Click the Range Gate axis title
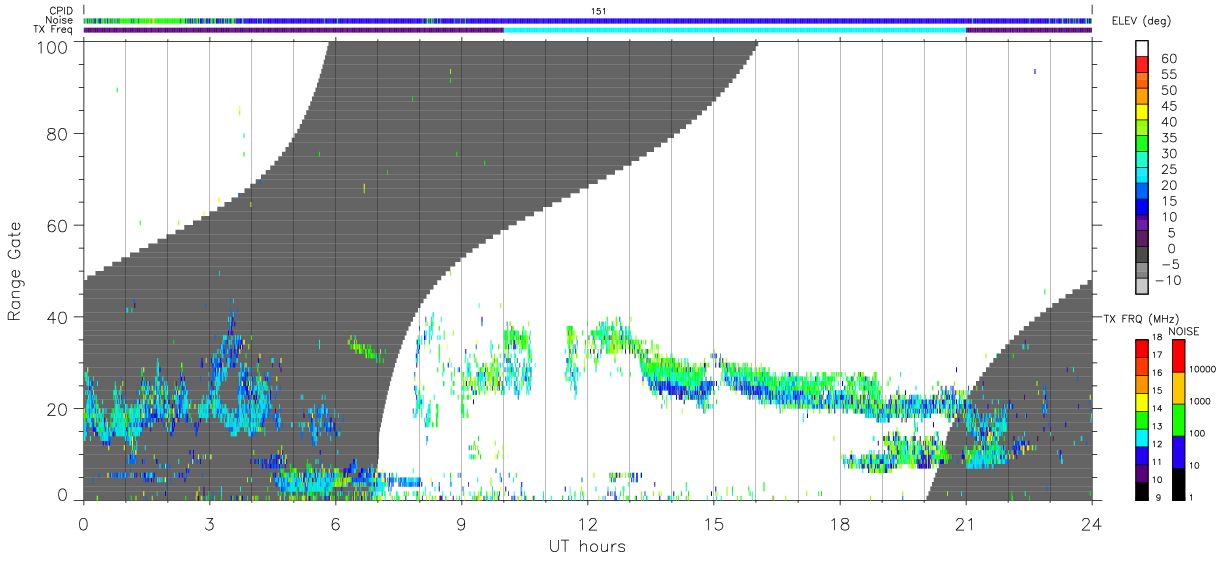Viewport: 1228px width, 567px height. [x=15, y=270]
